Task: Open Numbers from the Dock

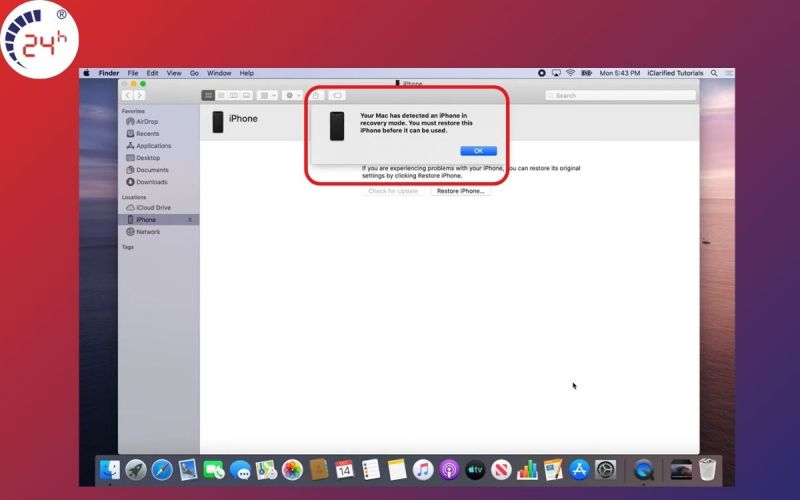Action: 527,469
